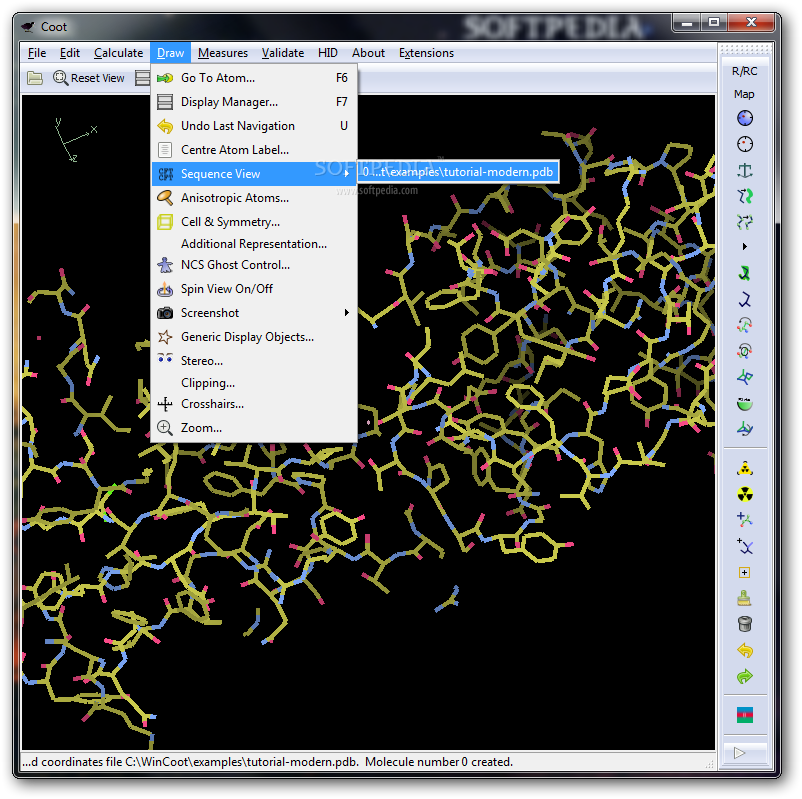Open the Extensions menu
This screenshot has width=802, height=799.
[x=426, y=53]
